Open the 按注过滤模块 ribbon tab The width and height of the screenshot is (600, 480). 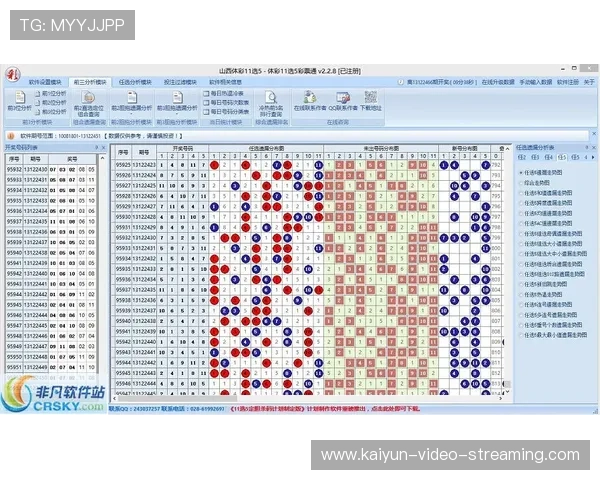(x=178, y=80)
